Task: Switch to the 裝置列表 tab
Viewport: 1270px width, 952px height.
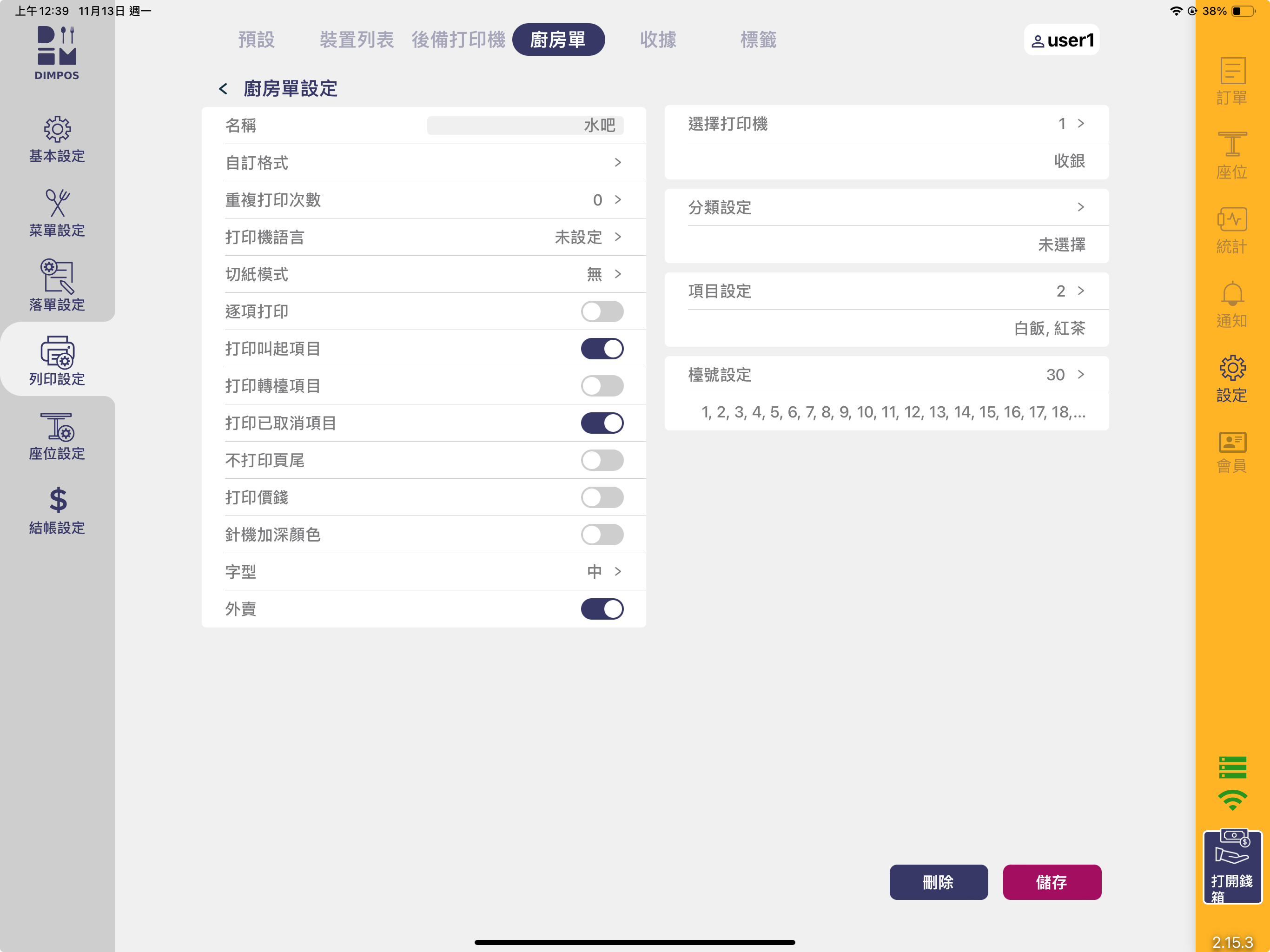Action: [357, 40]
